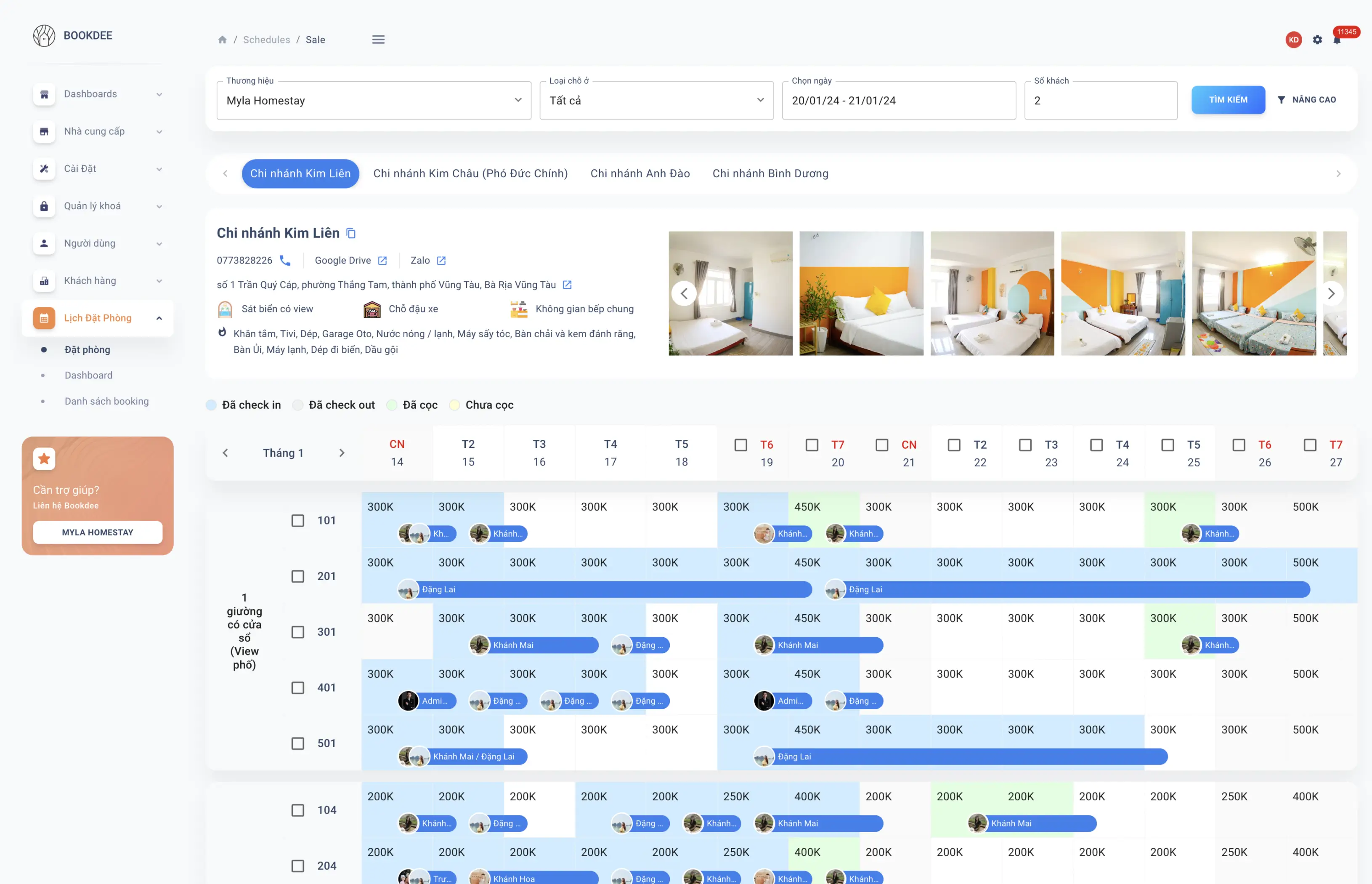This screenshot has height=884, width=1372.
Task: Click the hamburger menu icon
Action: pyautogui.click(x=378, y=40)
